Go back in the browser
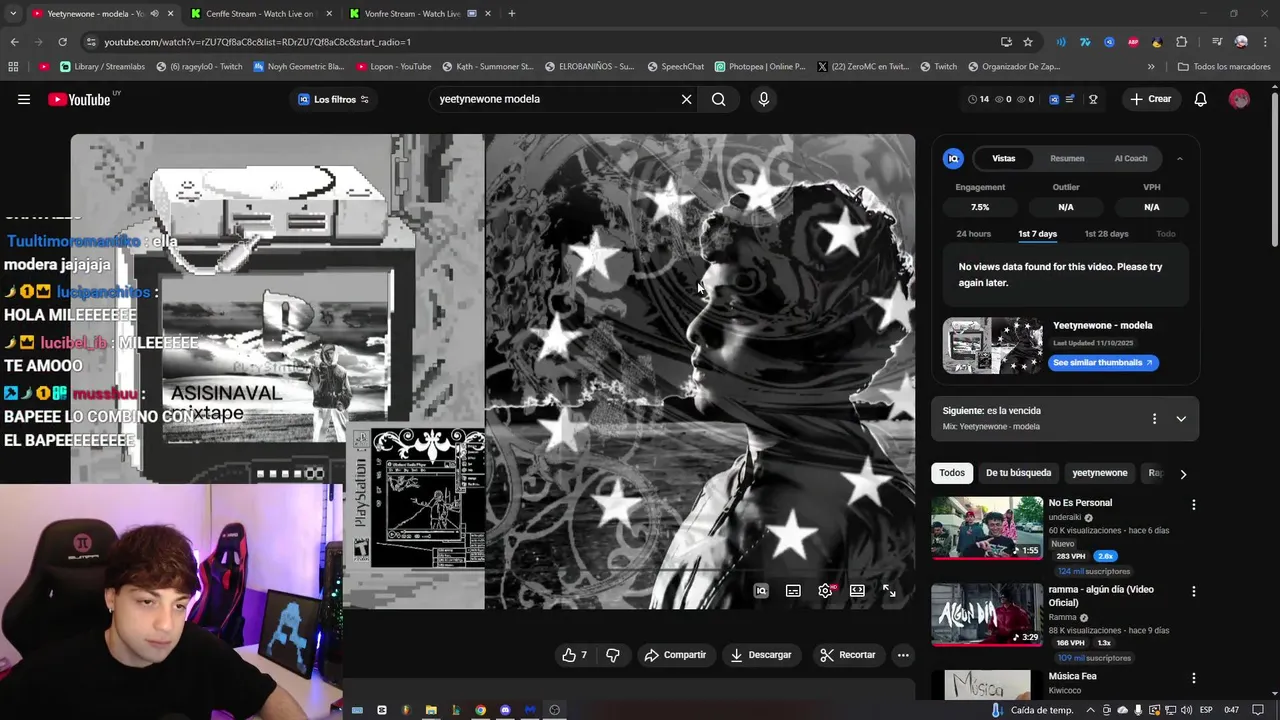The height and width of the screenshot is (720, 1280). click(x=14, y=42)
